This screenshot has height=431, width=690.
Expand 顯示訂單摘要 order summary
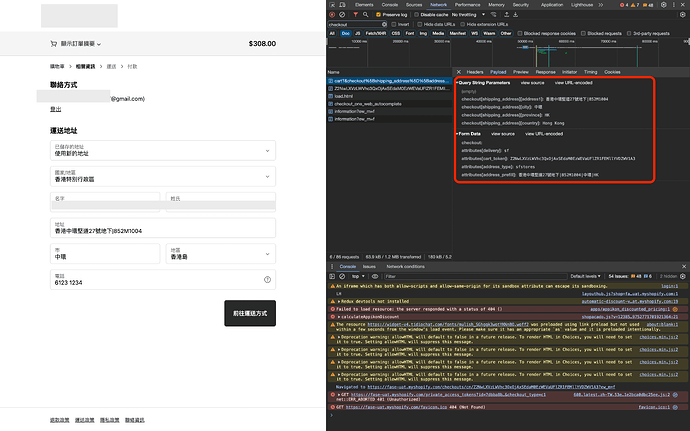pyautogui.click(x=77, y=44)
